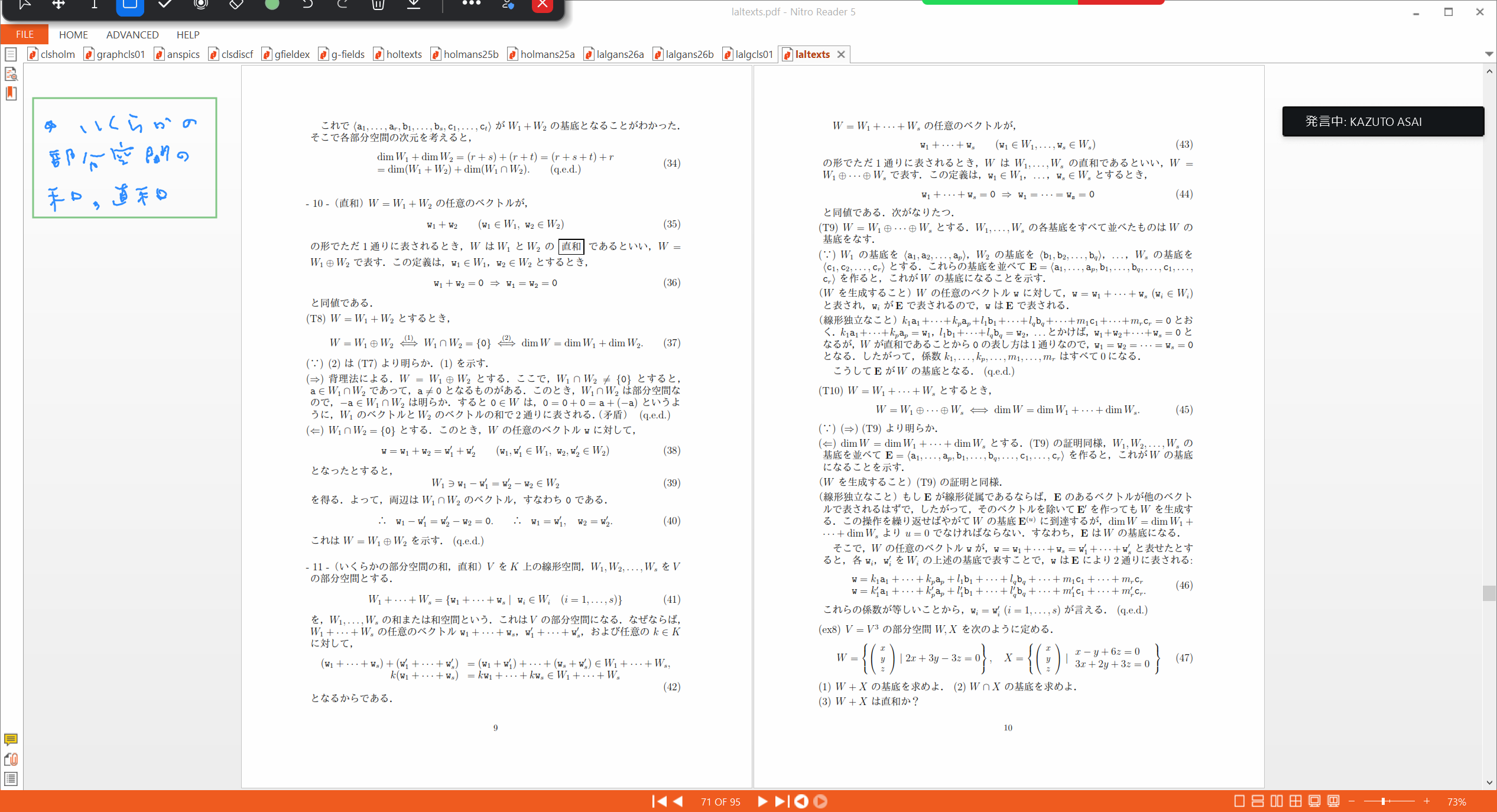Click the KAZUTO ASAI speaker notification banner
The width and height of the screenshot is (1497, 812).
click(1383, 121)
